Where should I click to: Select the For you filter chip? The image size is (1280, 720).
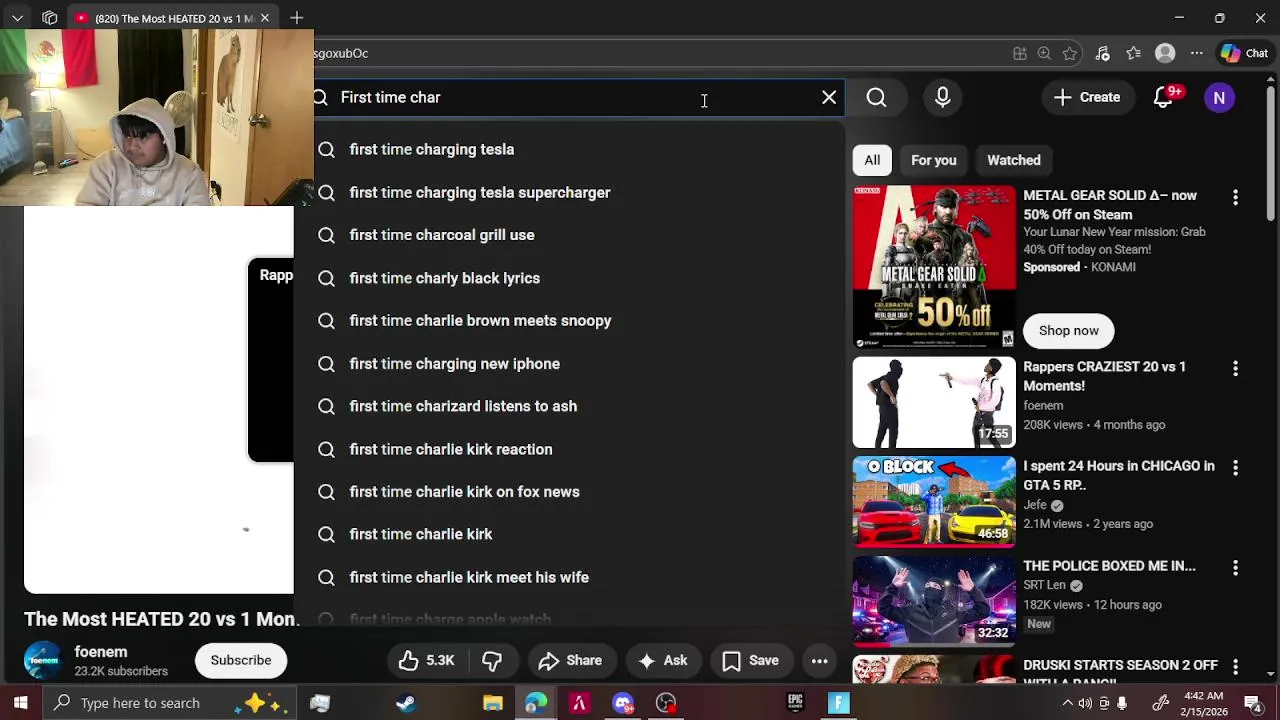[933, 160]
